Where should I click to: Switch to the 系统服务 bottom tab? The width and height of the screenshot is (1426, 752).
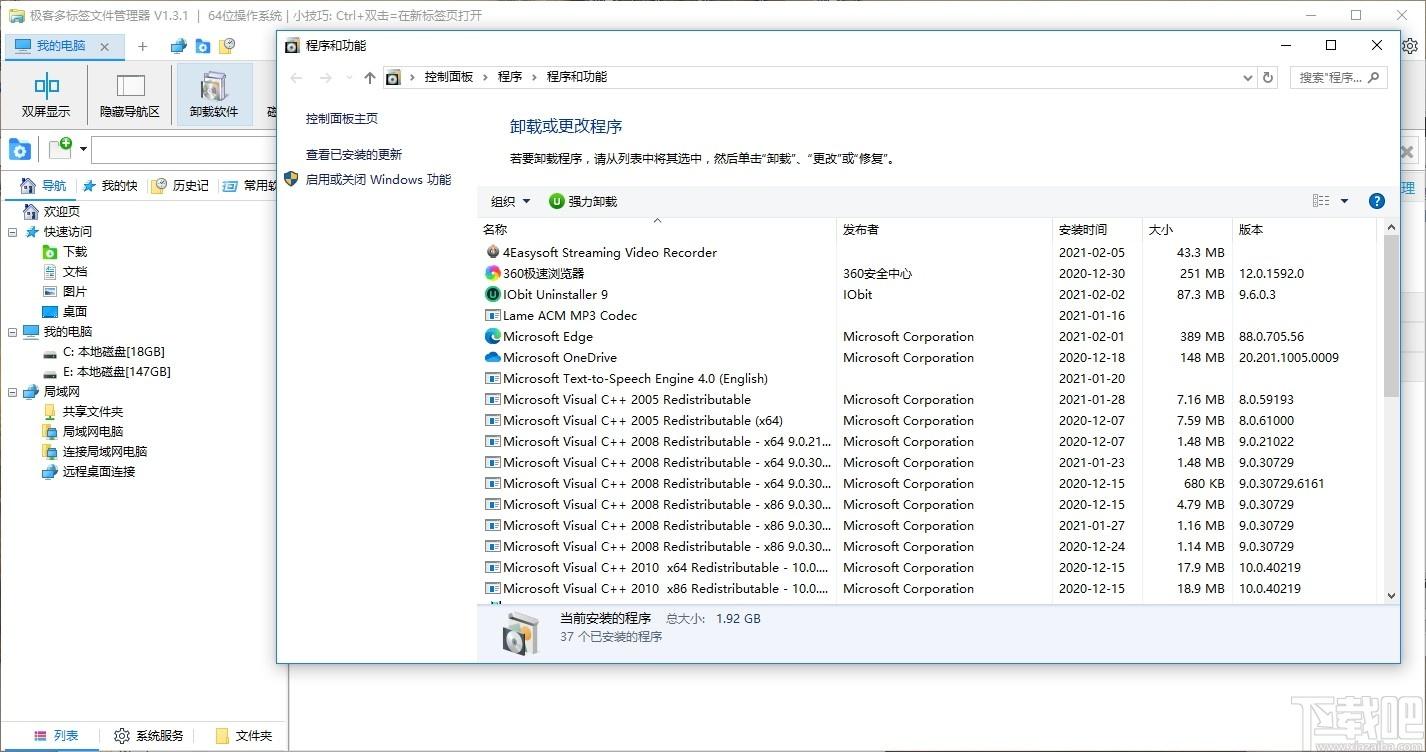(149, 736)
